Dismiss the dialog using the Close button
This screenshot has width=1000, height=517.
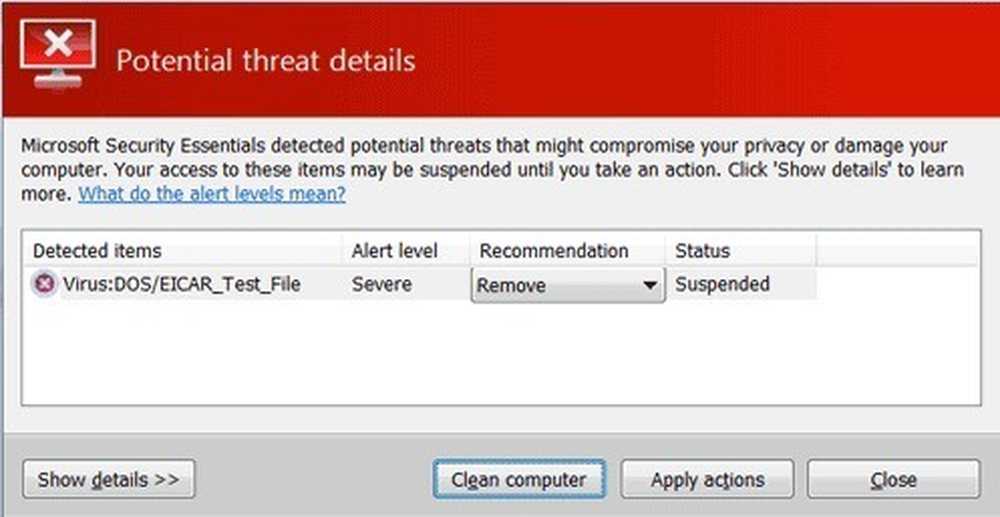(893, 479)
